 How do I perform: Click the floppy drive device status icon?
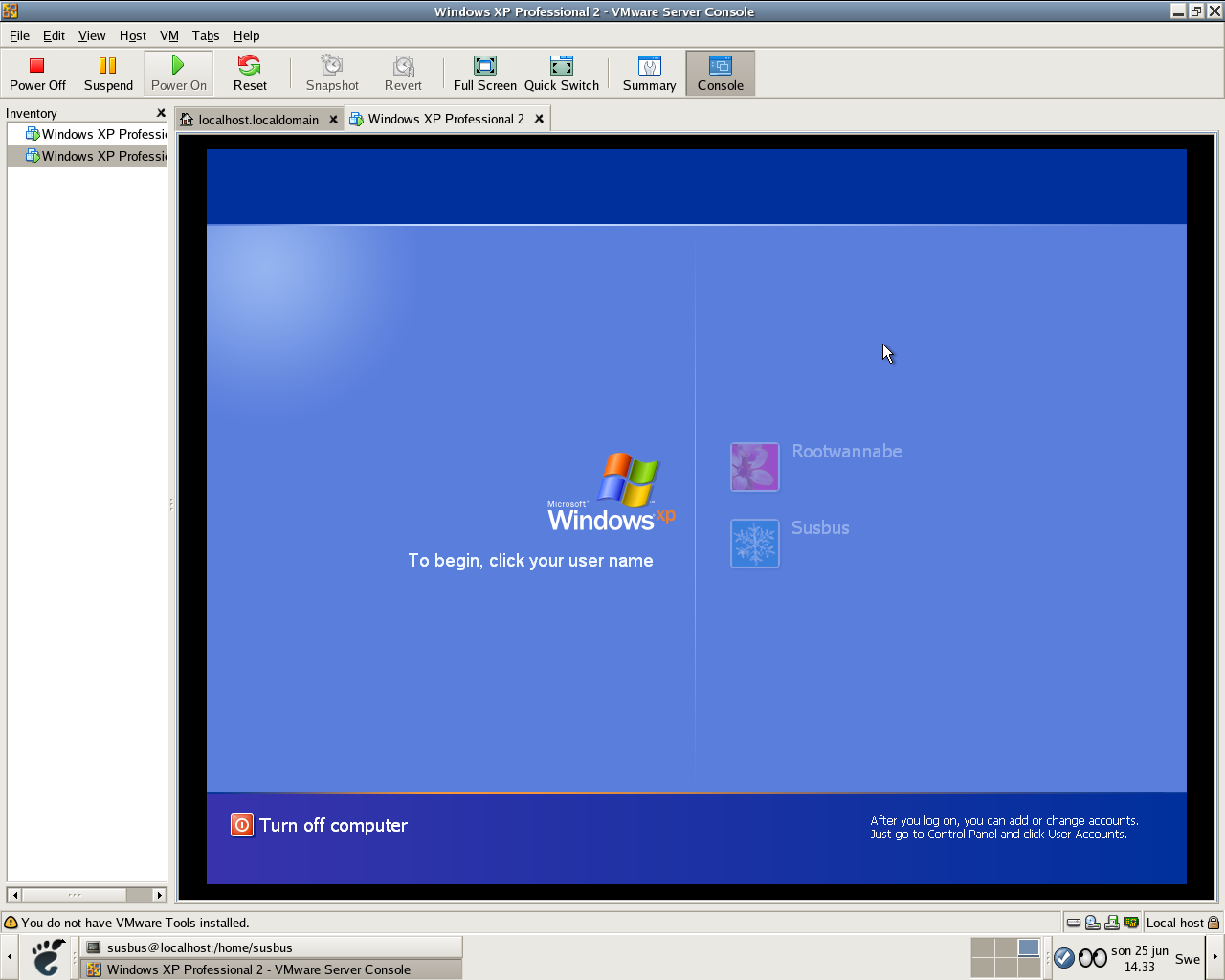1112,923
